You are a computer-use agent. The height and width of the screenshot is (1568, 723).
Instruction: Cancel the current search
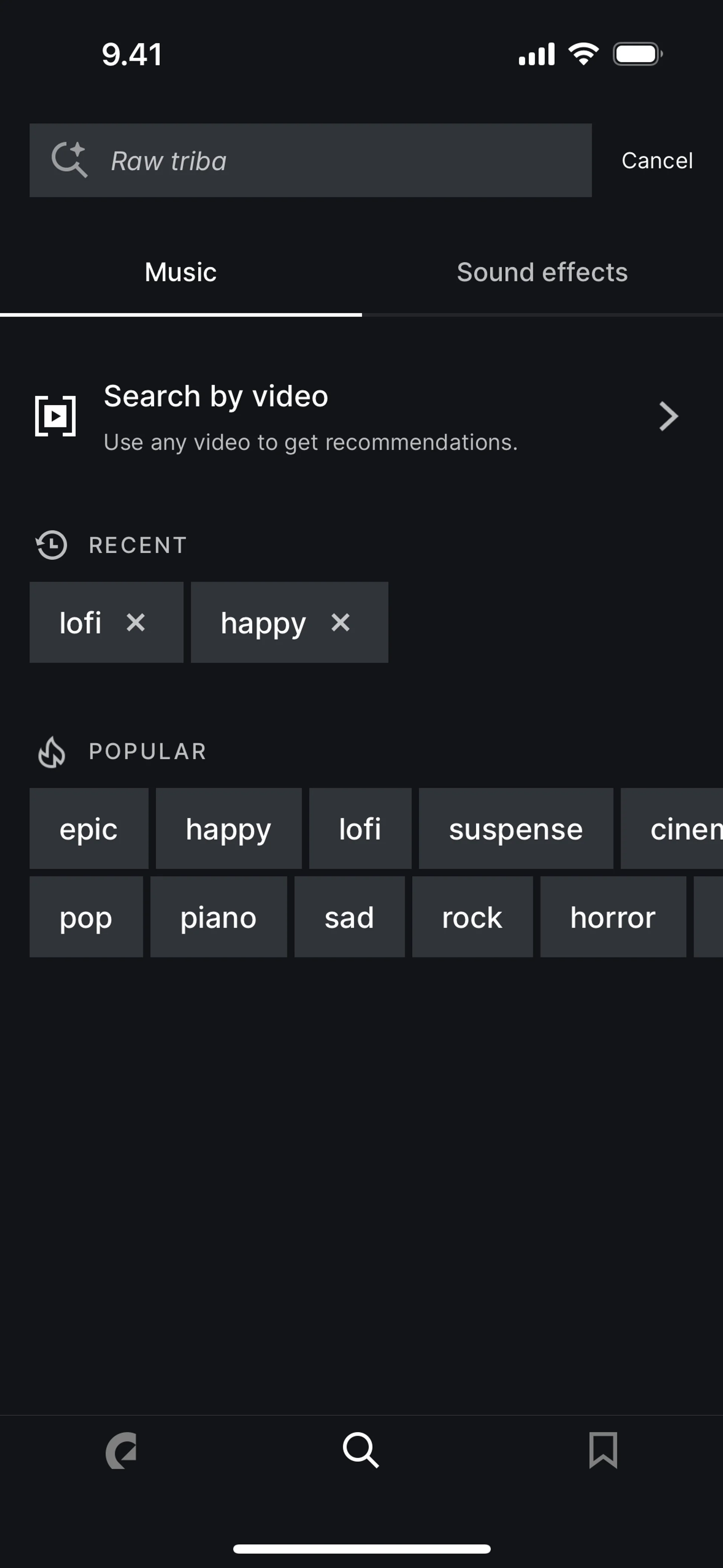pyautogui.click(x=657, y=161)
